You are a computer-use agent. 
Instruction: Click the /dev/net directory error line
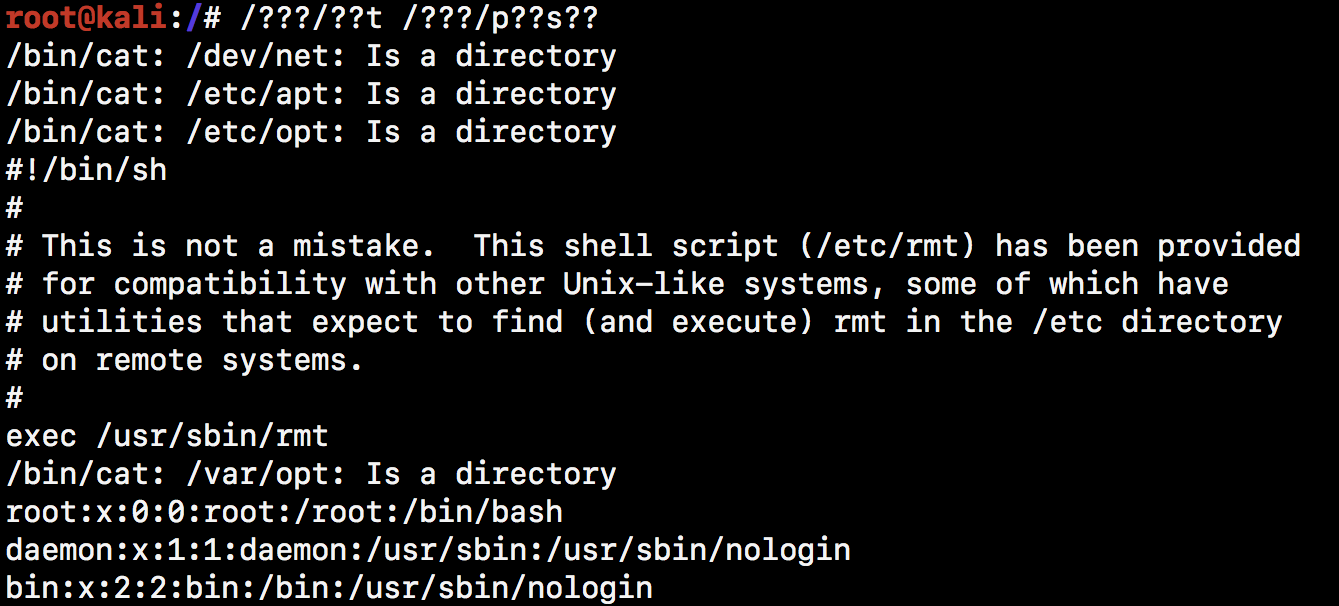coord(311,56)
